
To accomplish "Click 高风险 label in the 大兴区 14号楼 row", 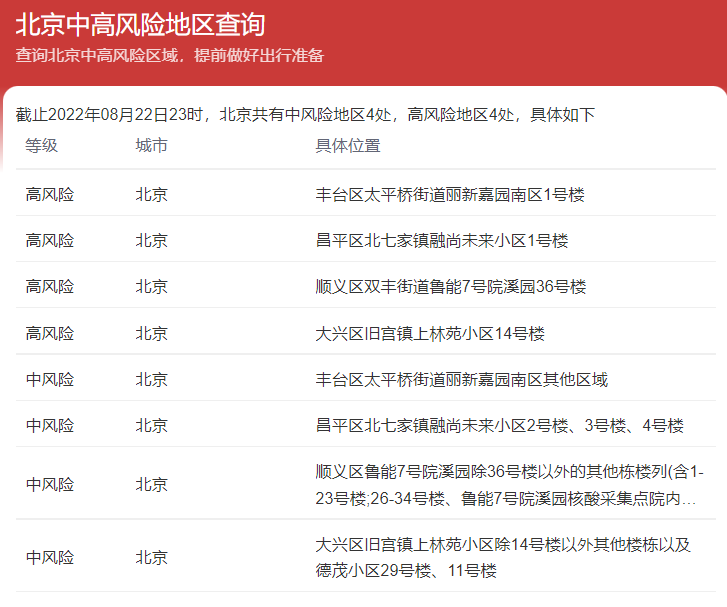I will coord(50,333).
